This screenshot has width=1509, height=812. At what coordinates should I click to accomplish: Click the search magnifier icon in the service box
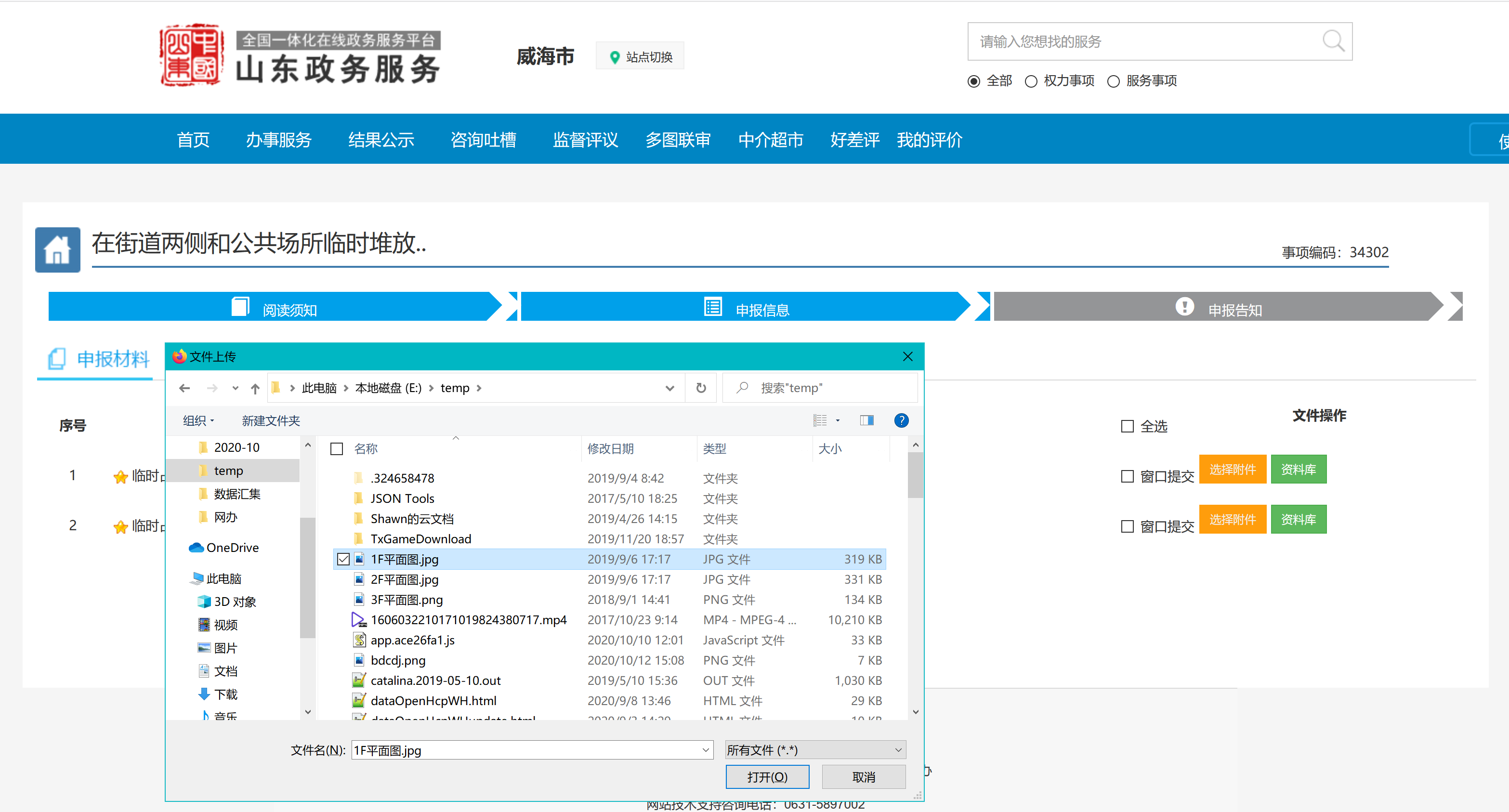[1333, 41]
